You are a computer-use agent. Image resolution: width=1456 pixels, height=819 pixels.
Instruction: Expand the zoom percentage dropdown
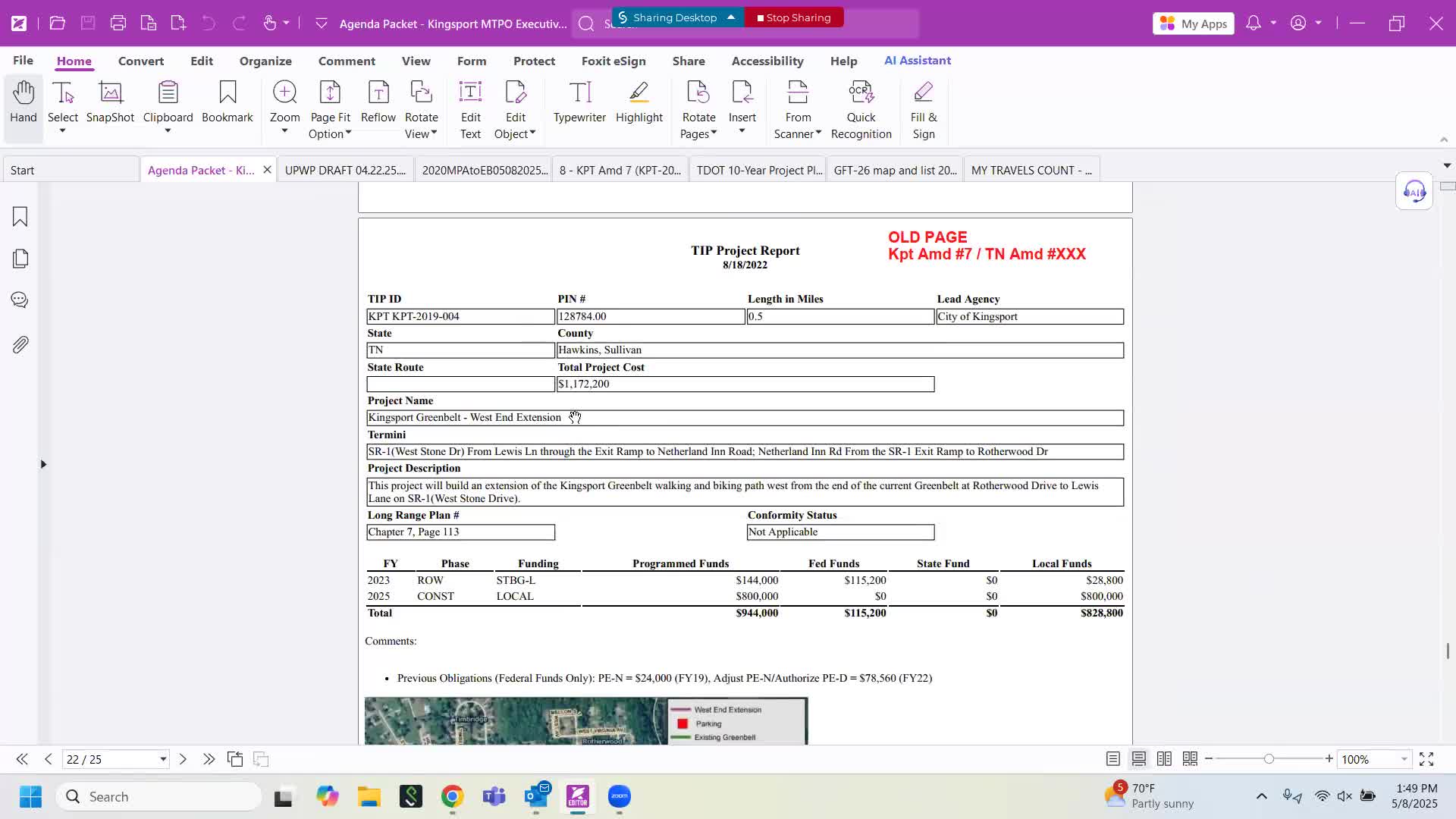1404,759
